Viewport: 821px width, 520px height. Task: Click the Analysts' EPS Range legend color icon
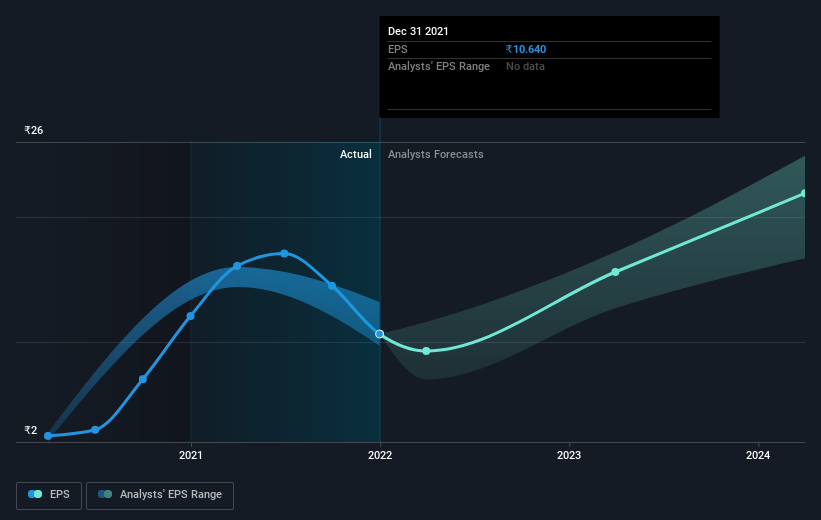(105, 494)
